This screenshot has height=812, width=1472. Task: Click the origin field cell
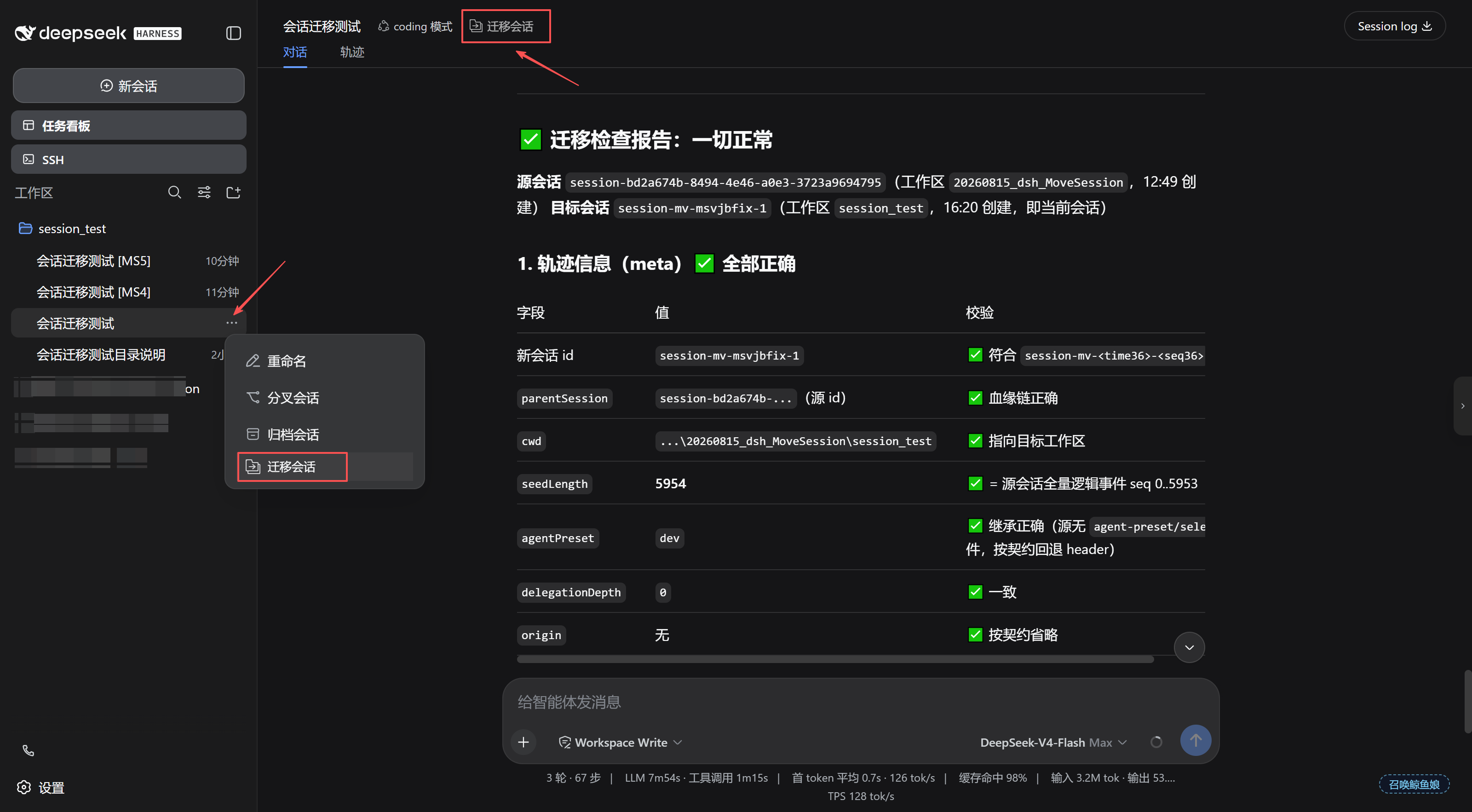click(x=541, y=635)
